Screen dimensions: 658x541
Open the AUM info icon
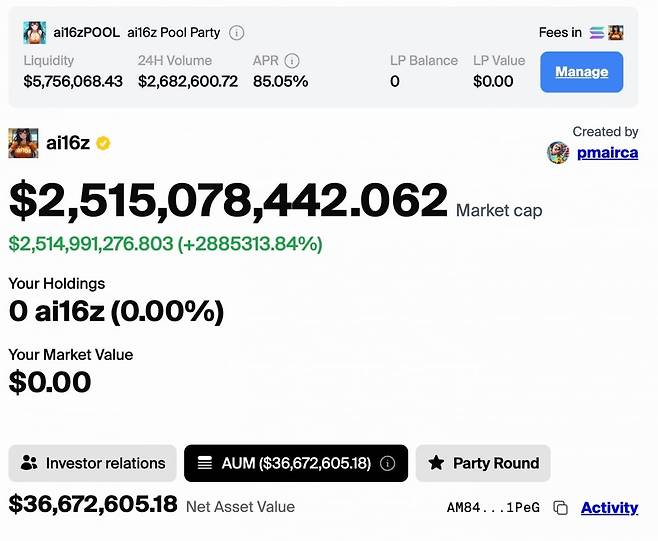[388, 464]
